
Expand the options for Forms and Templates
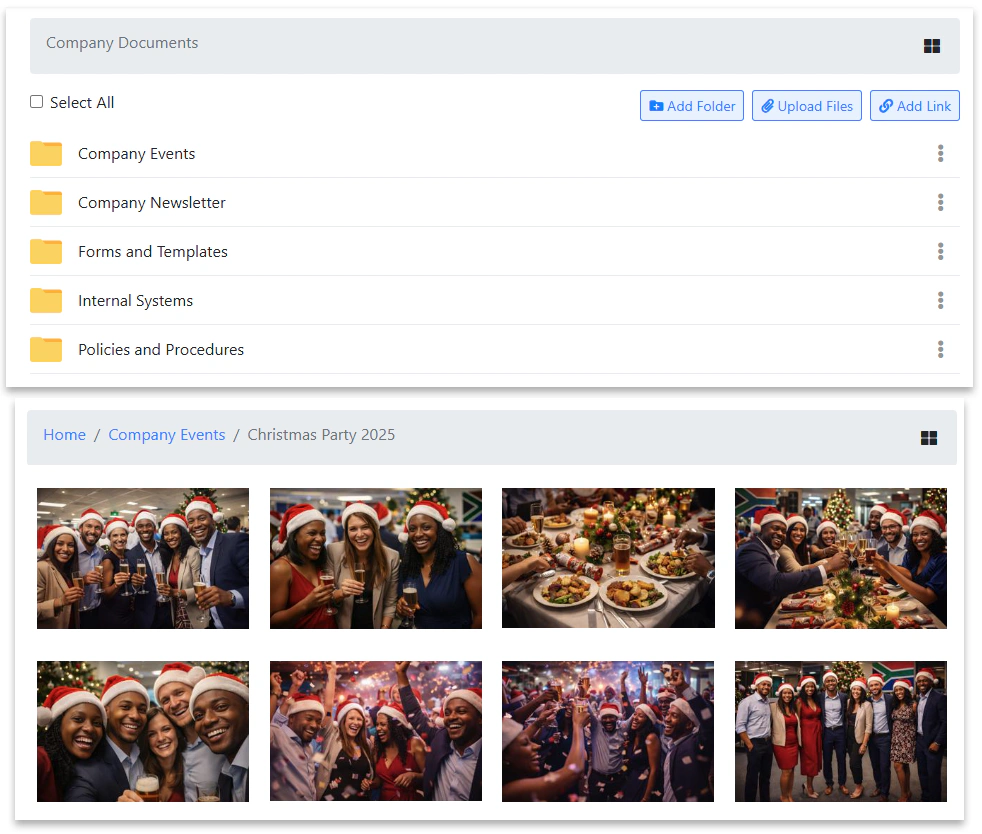940,252
